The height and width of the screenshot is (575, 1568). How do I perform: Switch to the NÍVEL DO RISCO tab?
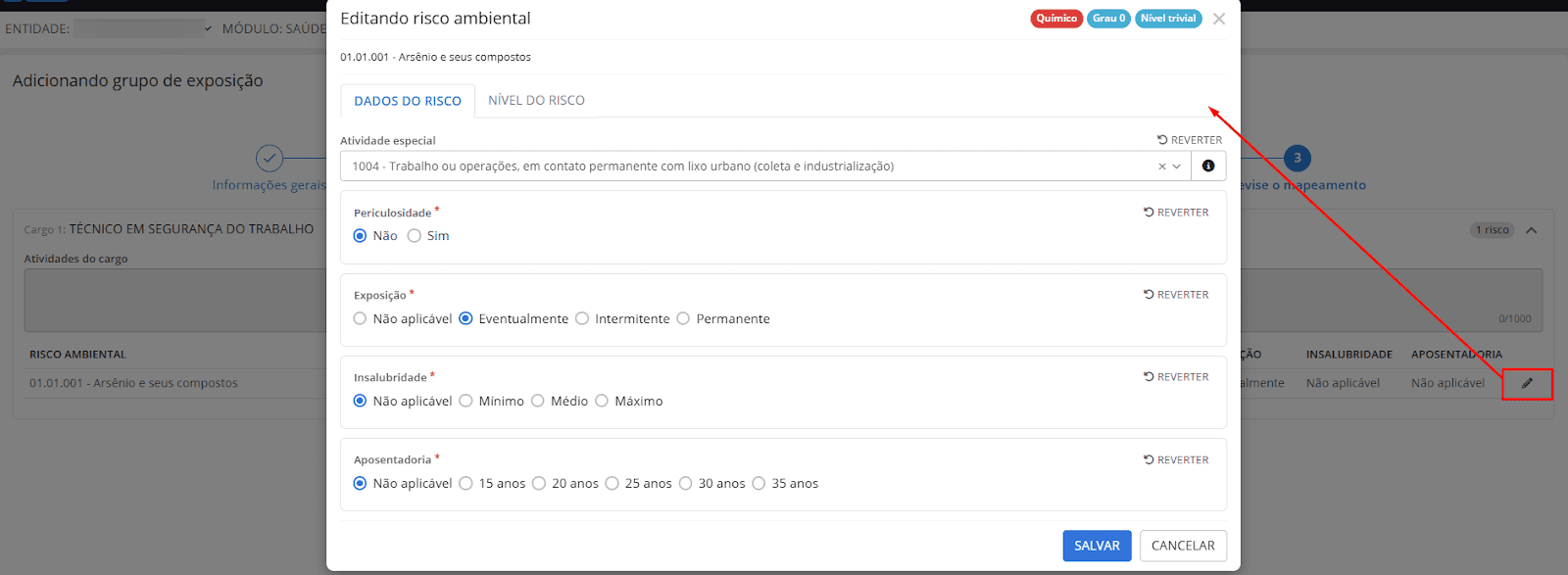[x=536, y=100]
